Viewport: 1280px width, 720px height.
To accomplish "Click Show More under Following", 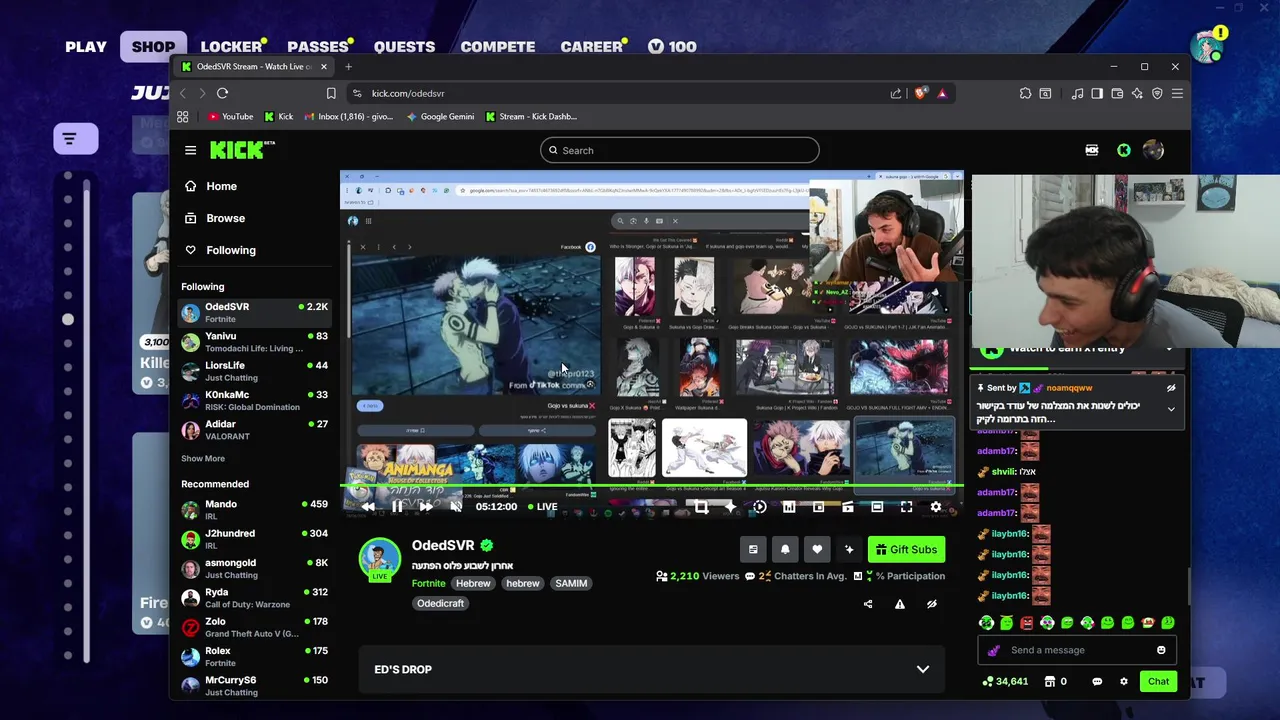I will 203,458.
